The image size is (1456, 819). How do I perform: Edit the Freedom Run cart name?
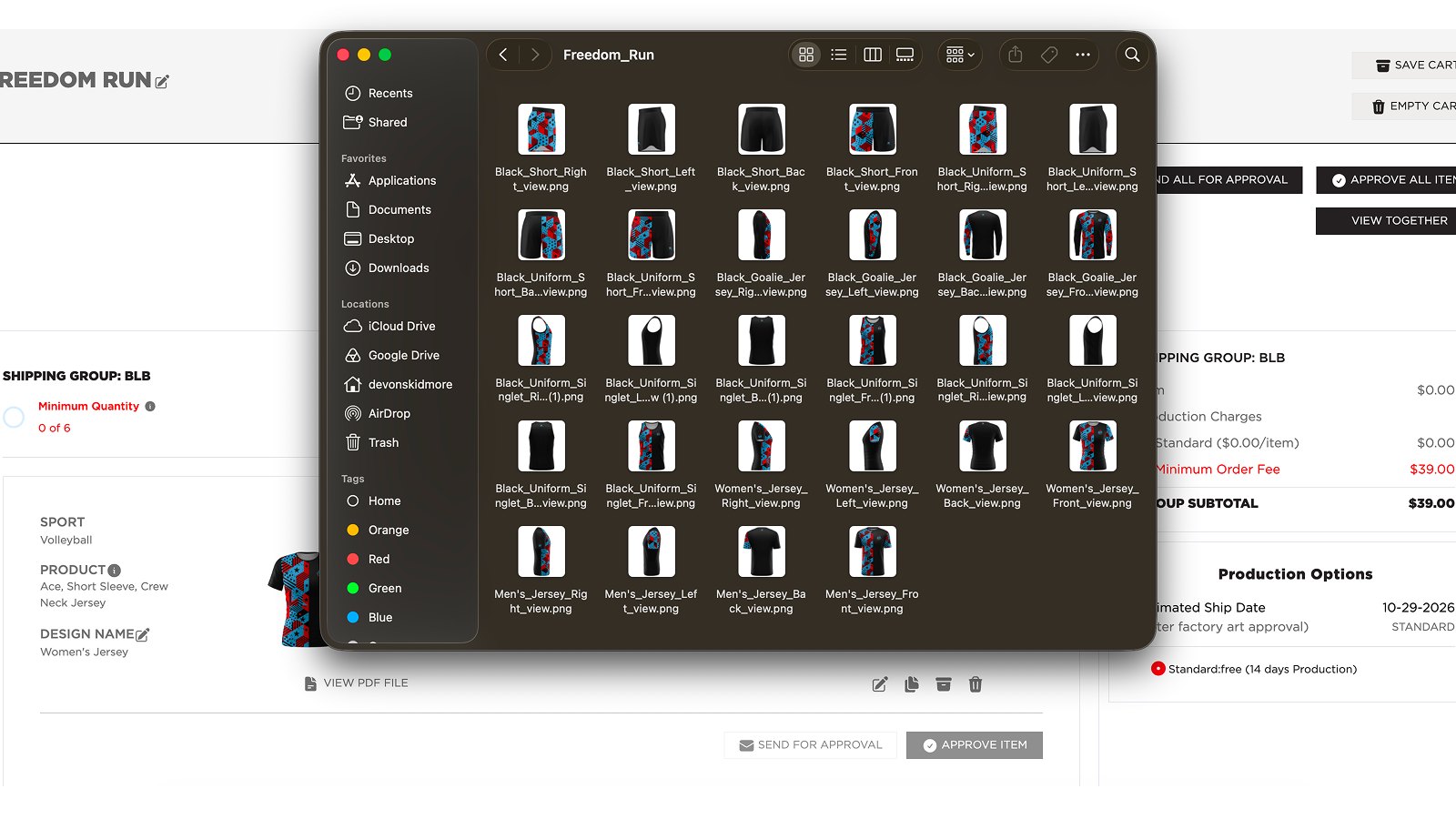point(162,82)
